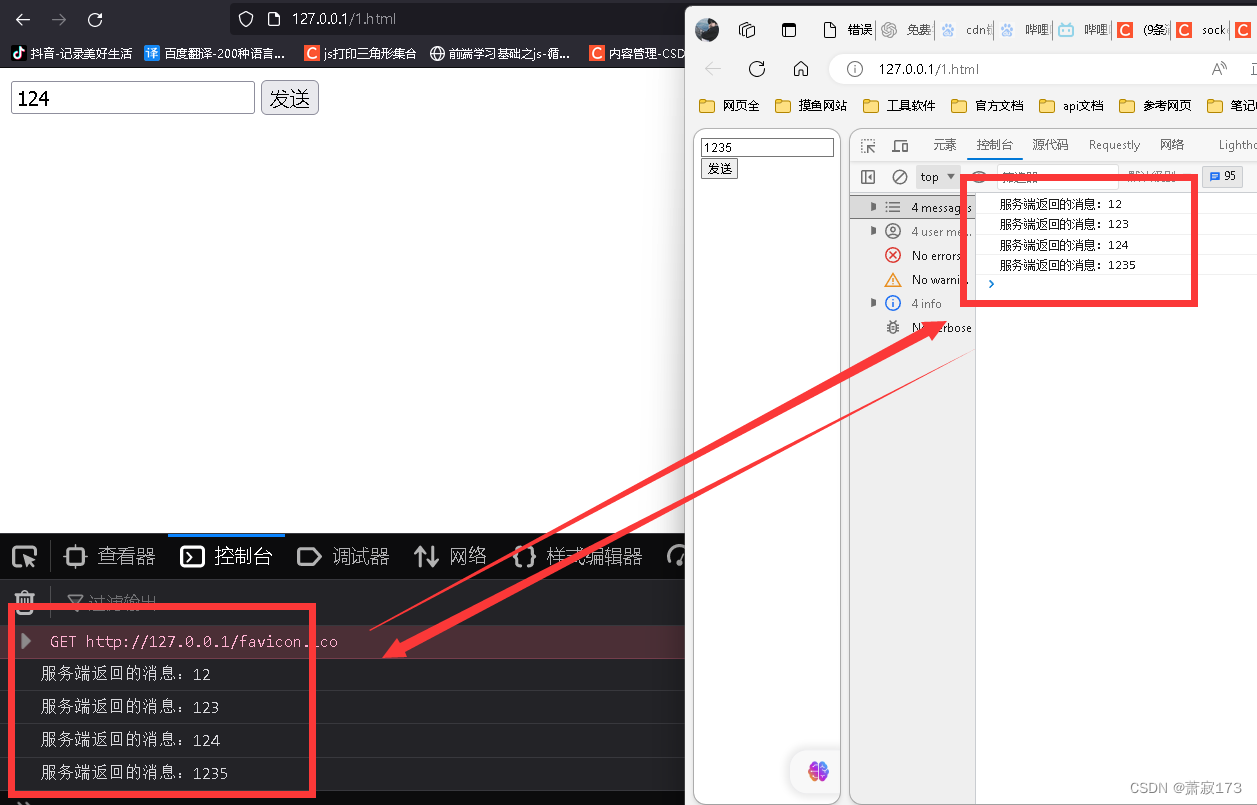The image size is (1257, 805).
Task: Select the inspect element icon in Edge devtools
Action: [x=868, y=145]
